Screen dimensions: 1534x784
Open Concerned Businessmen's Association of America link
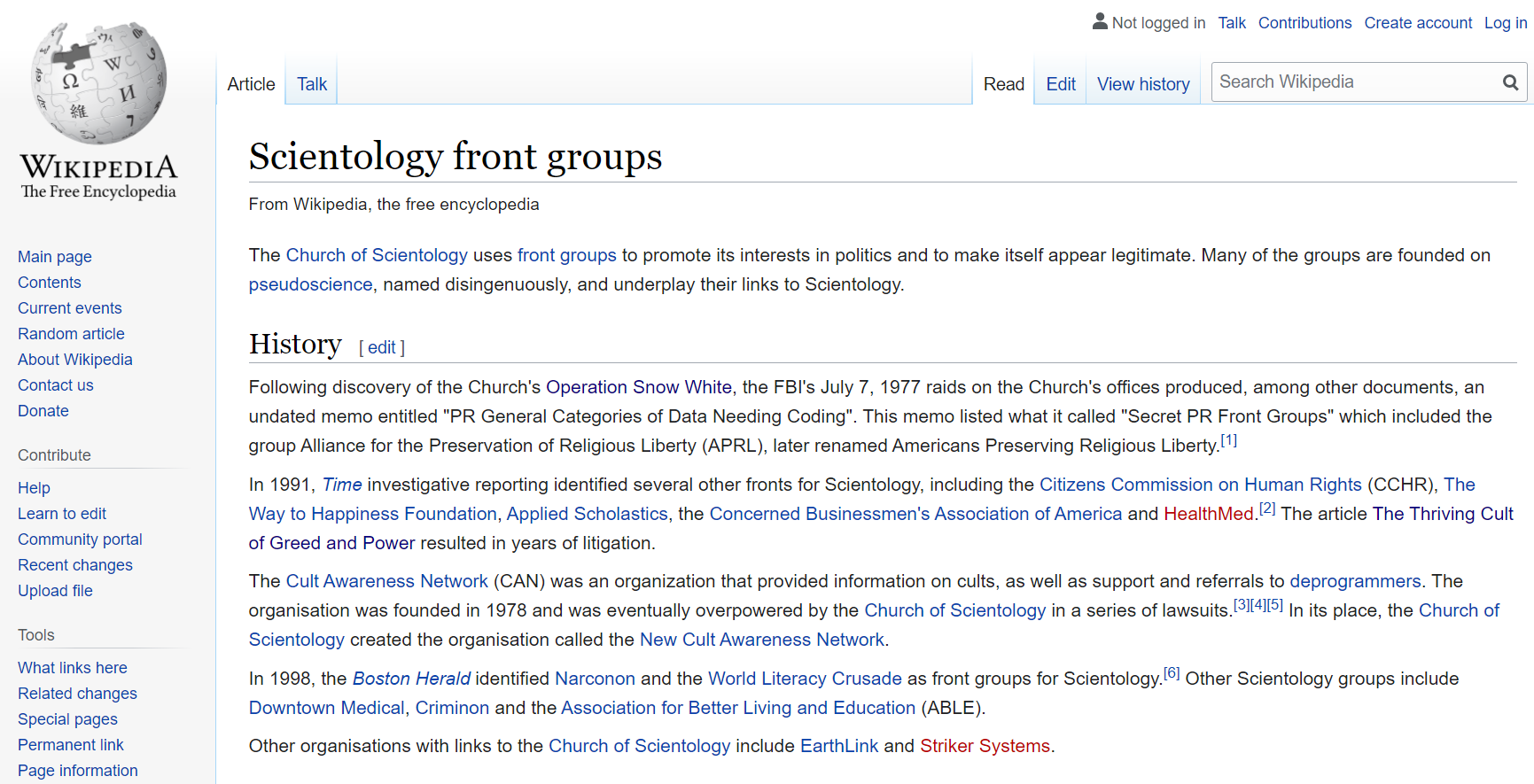[915, 514]
